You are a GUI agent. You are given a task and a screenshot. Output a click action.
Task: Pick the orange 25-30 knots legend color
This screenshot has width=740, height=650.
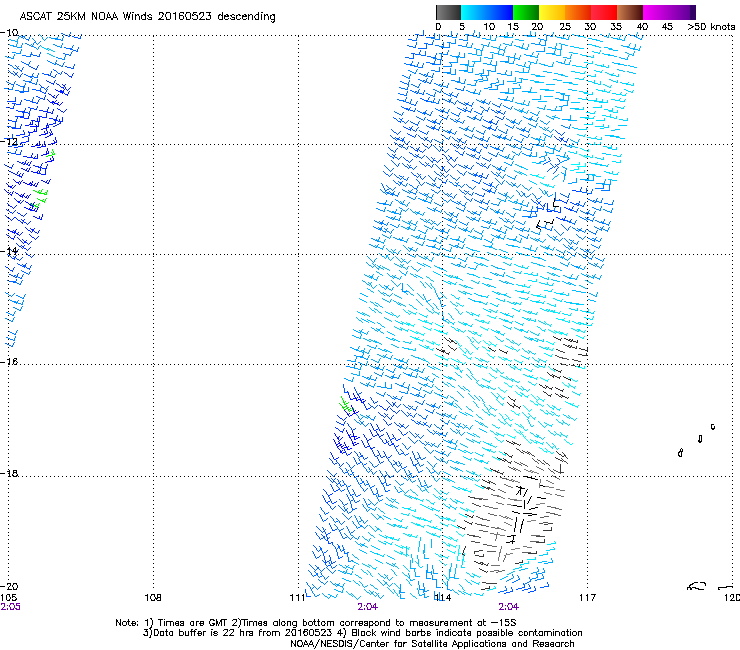tap(578, 12)
